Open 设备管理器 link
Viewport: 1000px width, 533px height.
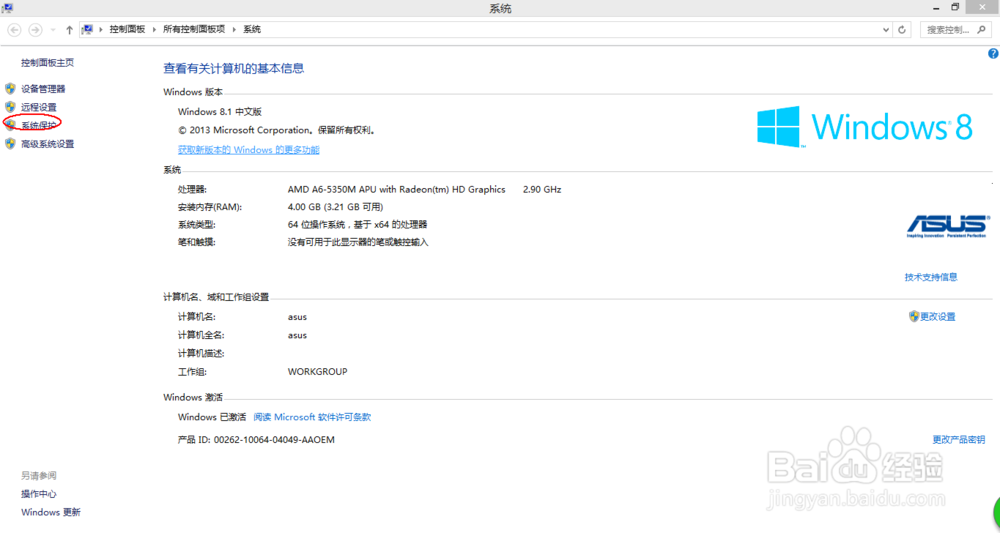(43, 89)
